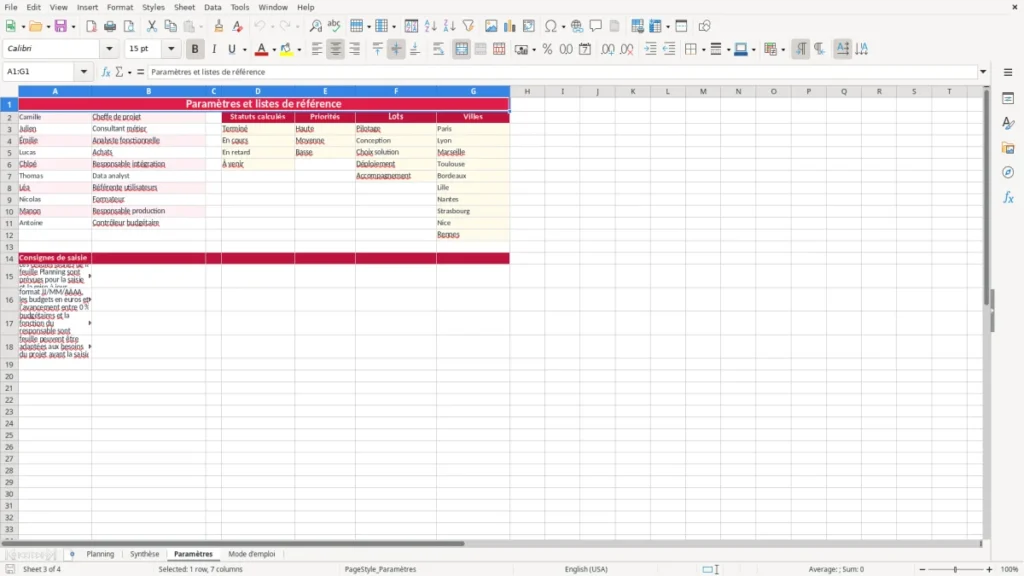
Task: Toggle Align Right
Action: [x=355, y=49]
